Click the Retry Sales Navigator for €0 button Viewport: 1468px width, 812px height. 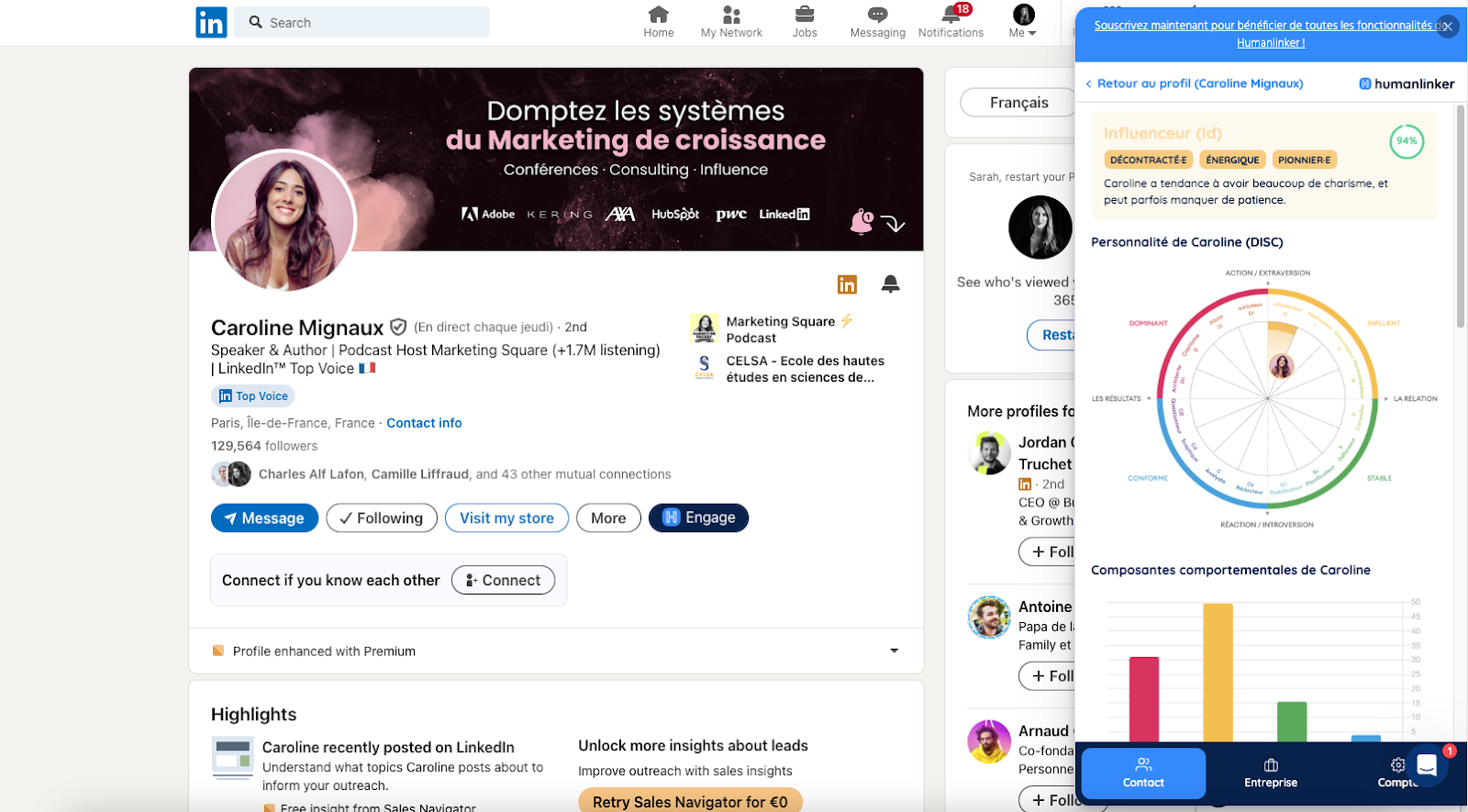690,801
